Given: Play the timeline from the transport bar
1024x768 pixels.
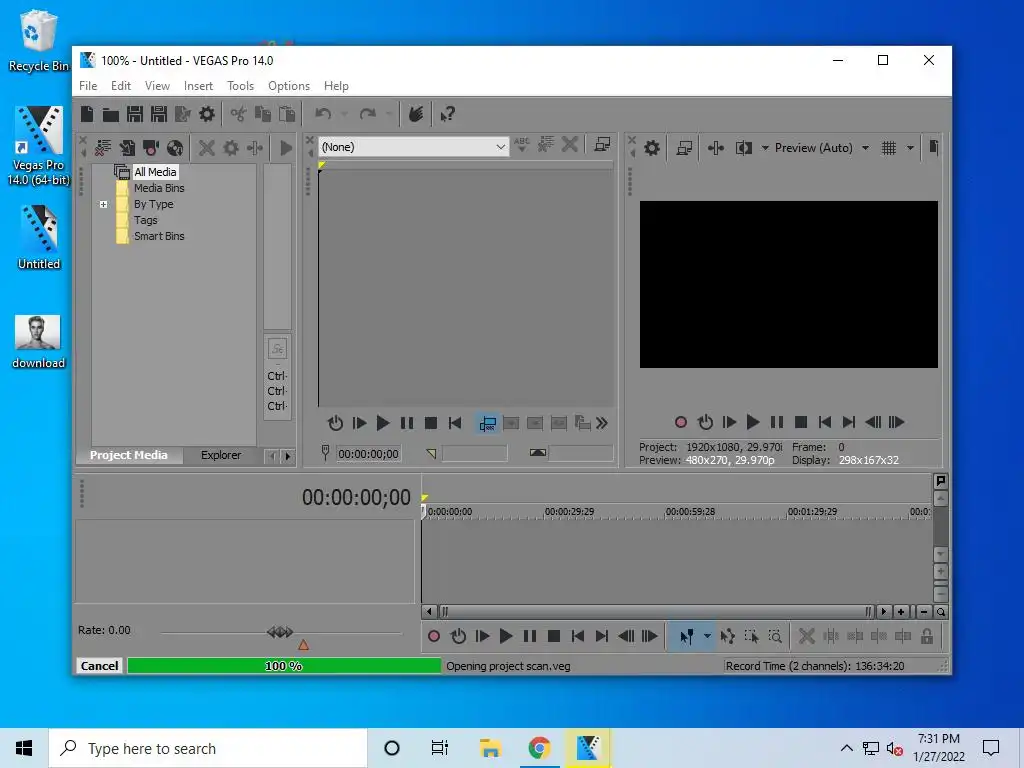Looking at the screenshot, I should 505,636.
